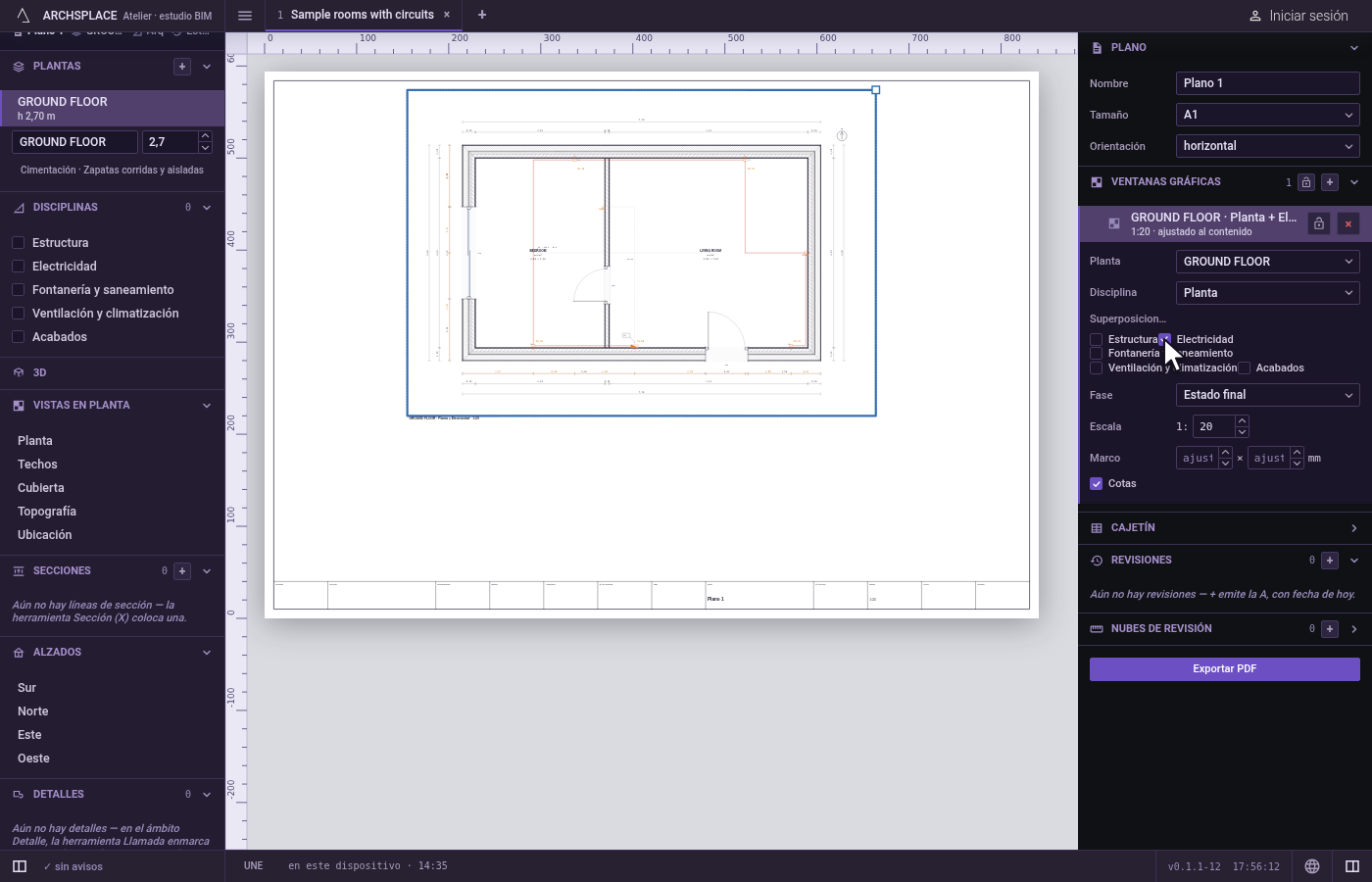The height and width of the screenshot is (882, 1372).
Task: Switch to Sample rooms with circuits tab
Action: coord(363,15)
